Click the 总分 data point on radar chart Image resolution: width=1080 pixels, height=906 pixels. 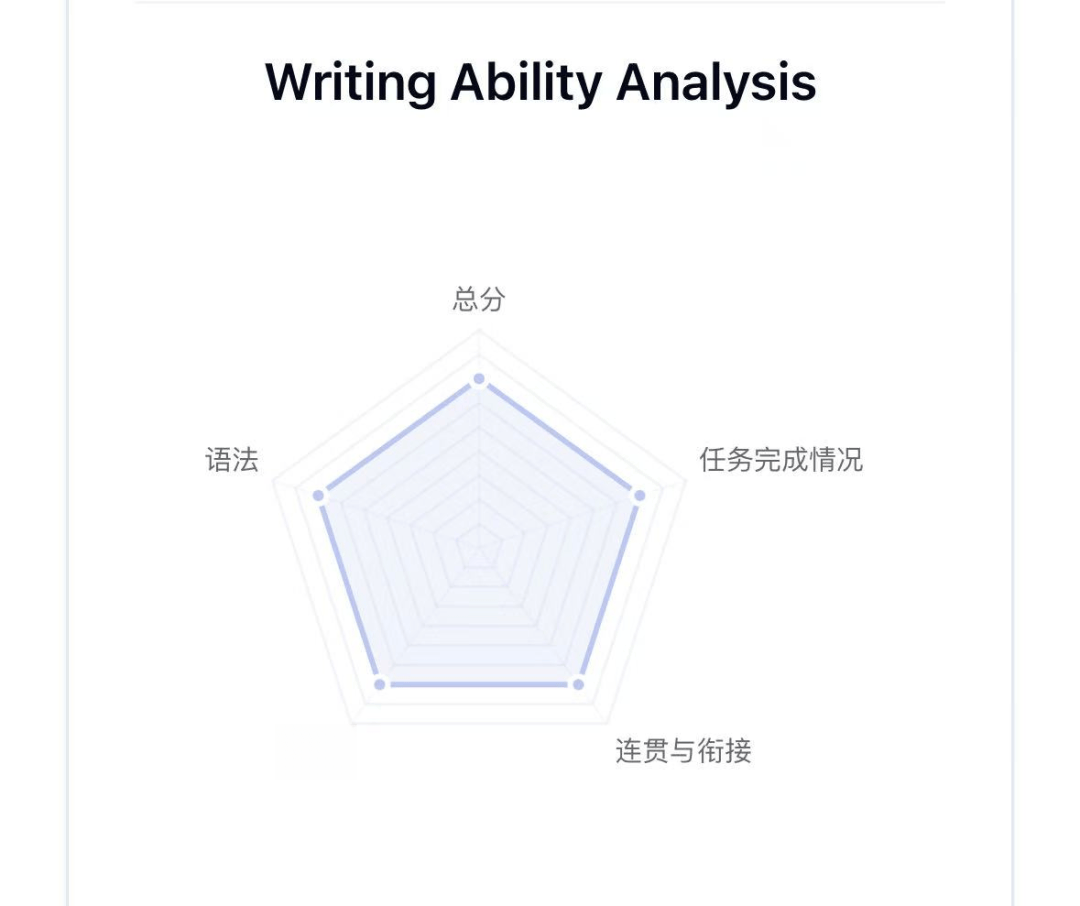(479, 379)
